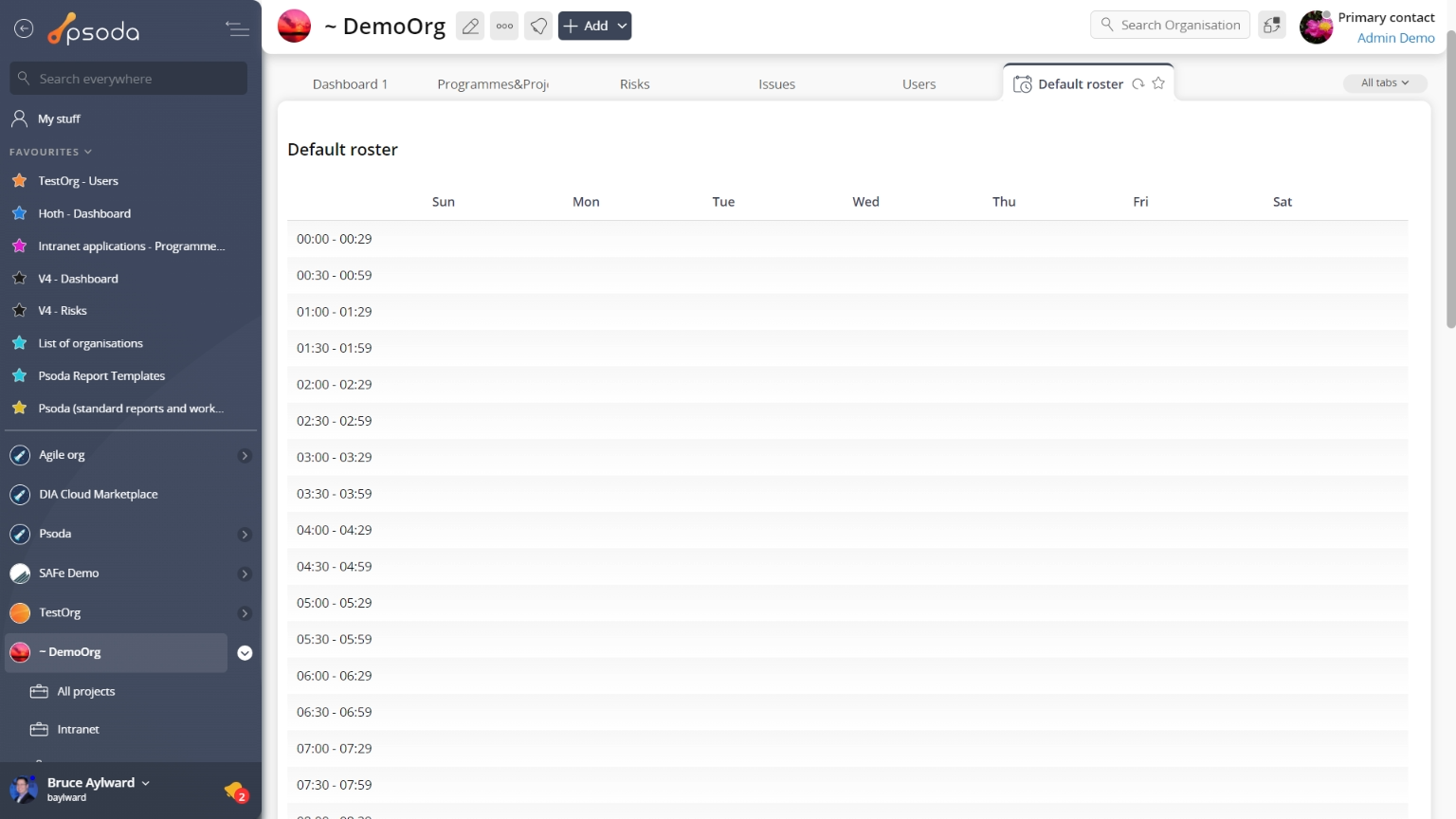Click star icon beside Intranet applications

[19, 246]
